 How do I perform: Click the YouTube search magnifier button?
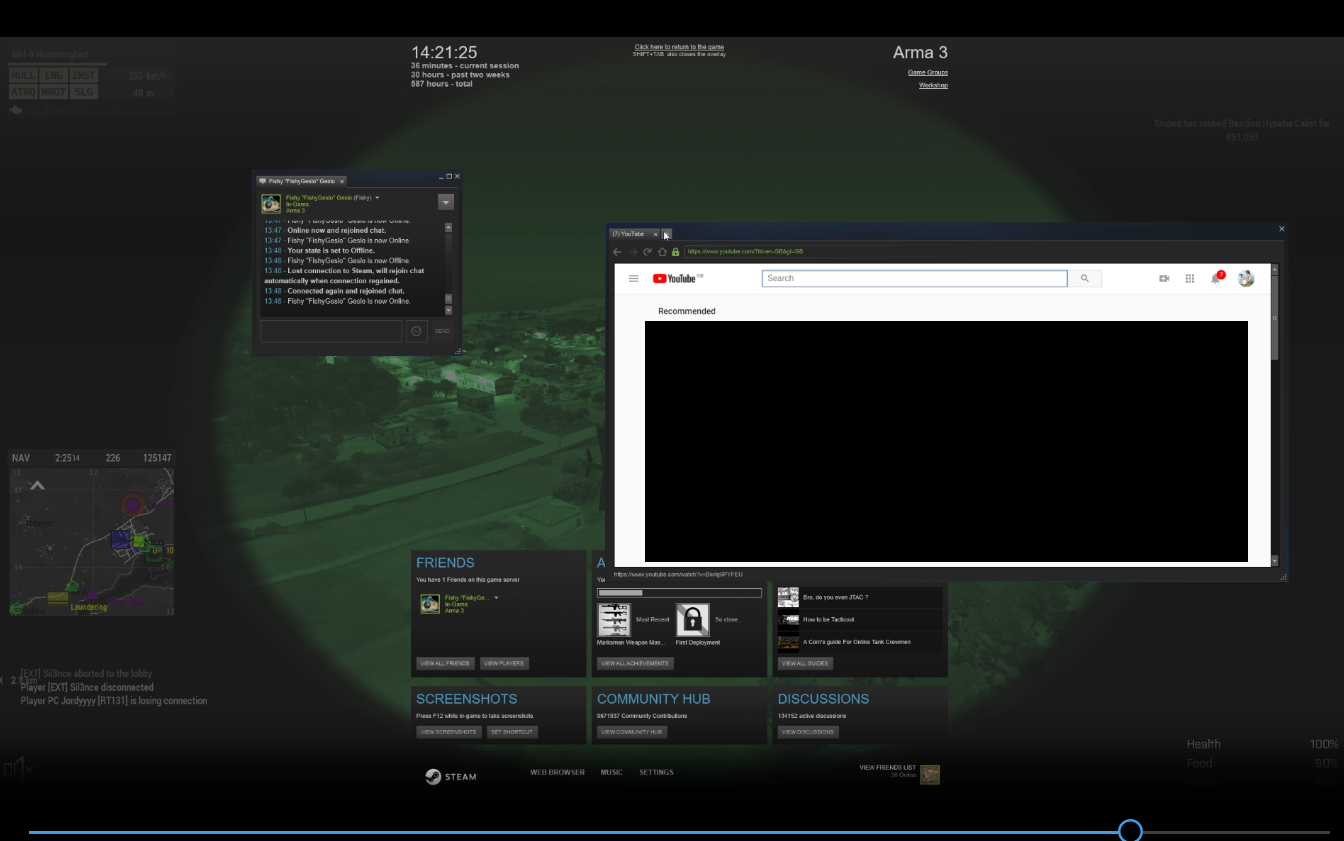click(x=1085, y=278)
